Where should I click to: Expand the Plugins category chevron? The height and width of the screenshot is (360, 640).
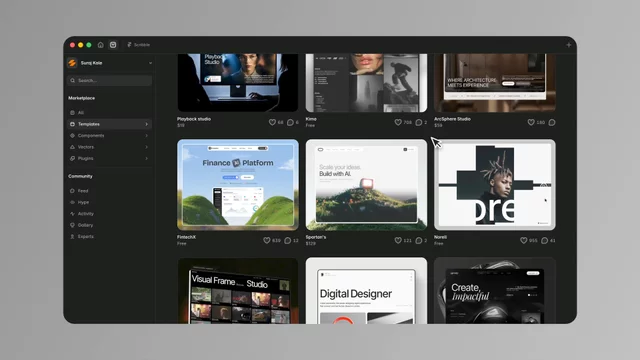(x=147, y=158)
